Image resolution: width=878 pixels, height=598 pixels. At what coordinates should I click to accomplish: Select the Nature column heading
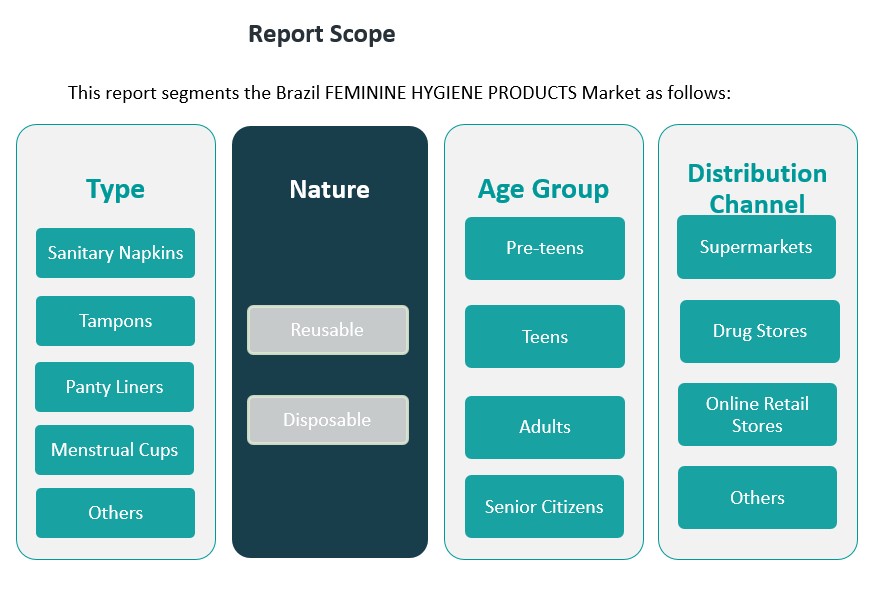329,189
